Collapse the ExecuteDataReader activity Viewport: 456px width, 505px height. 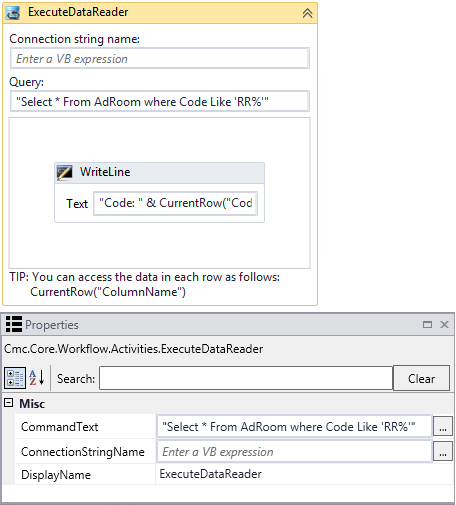click(307, 13)
